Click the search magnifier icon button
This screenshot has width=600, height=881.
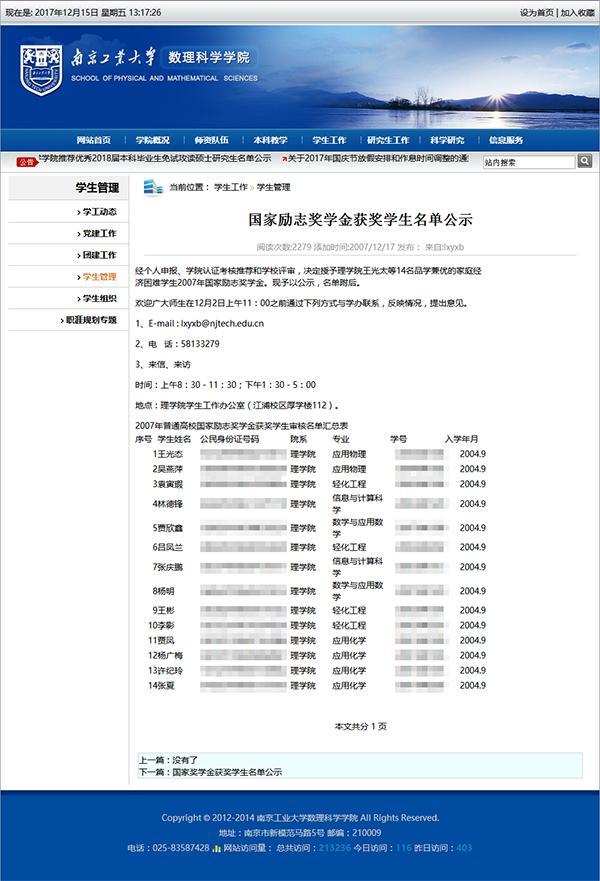[584, 161]
